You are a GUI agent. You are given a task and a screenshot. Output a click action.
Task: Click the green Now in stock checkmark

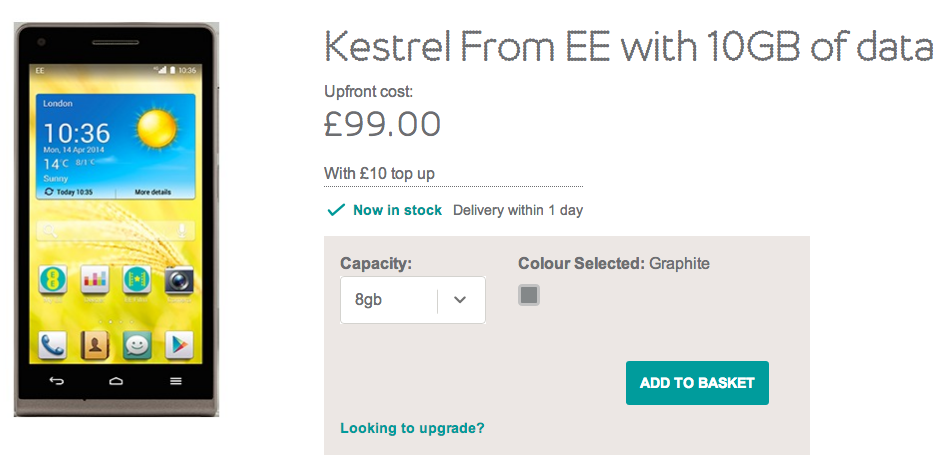pyautogui.click(x=336, y=210)
